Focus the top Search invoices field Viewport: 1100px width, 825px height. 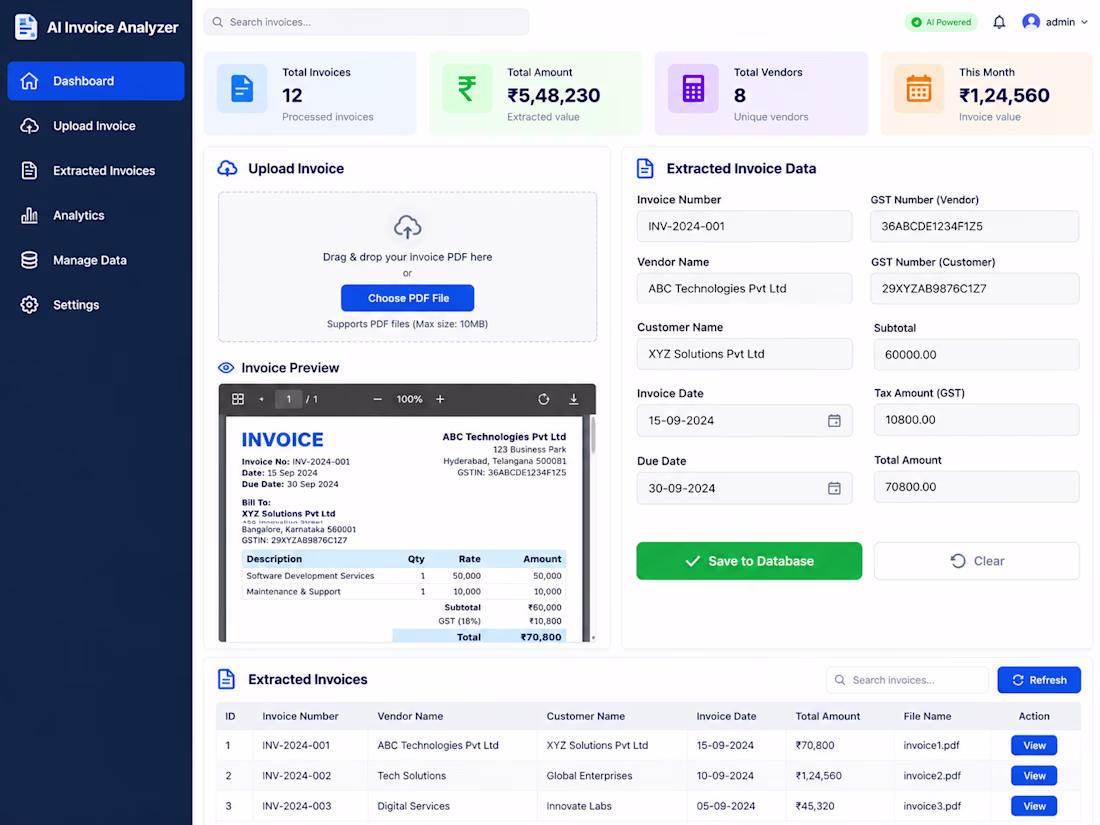click(x=366, y=22)
